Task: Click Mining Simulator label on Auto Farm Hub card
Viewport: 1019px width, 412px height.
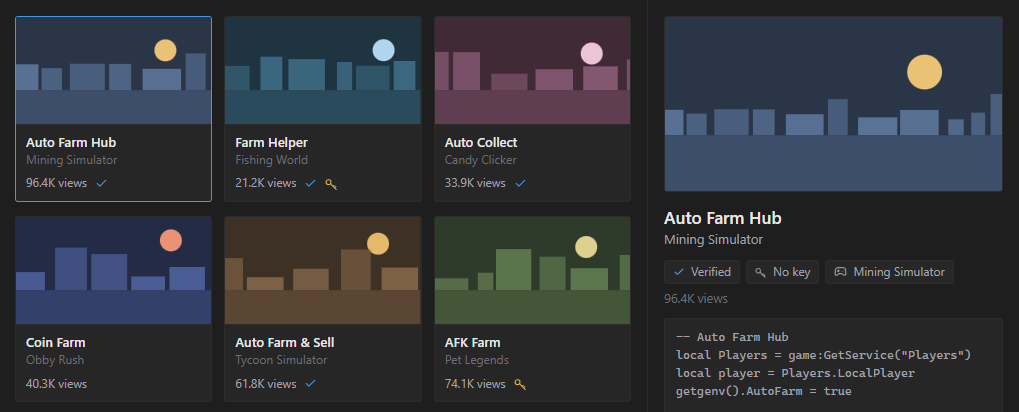Action: [71, 160]
